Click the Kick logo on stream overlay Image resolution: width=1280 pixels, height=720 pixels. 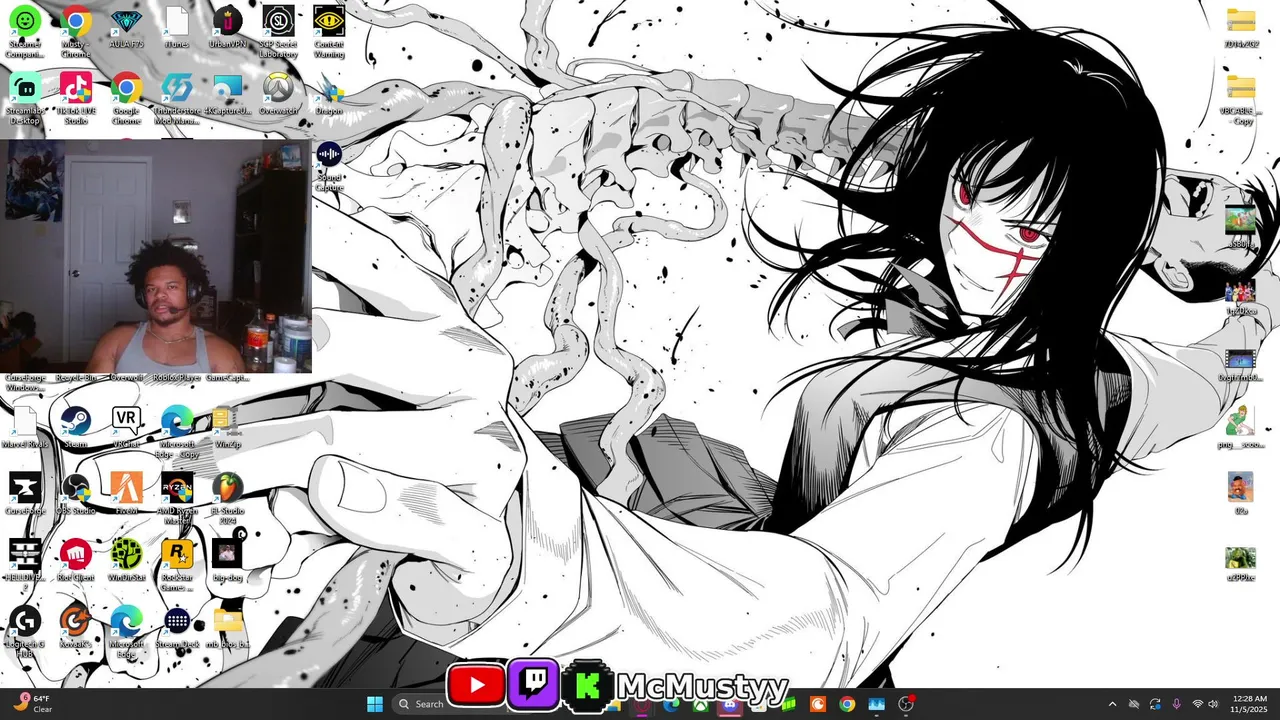587,686
